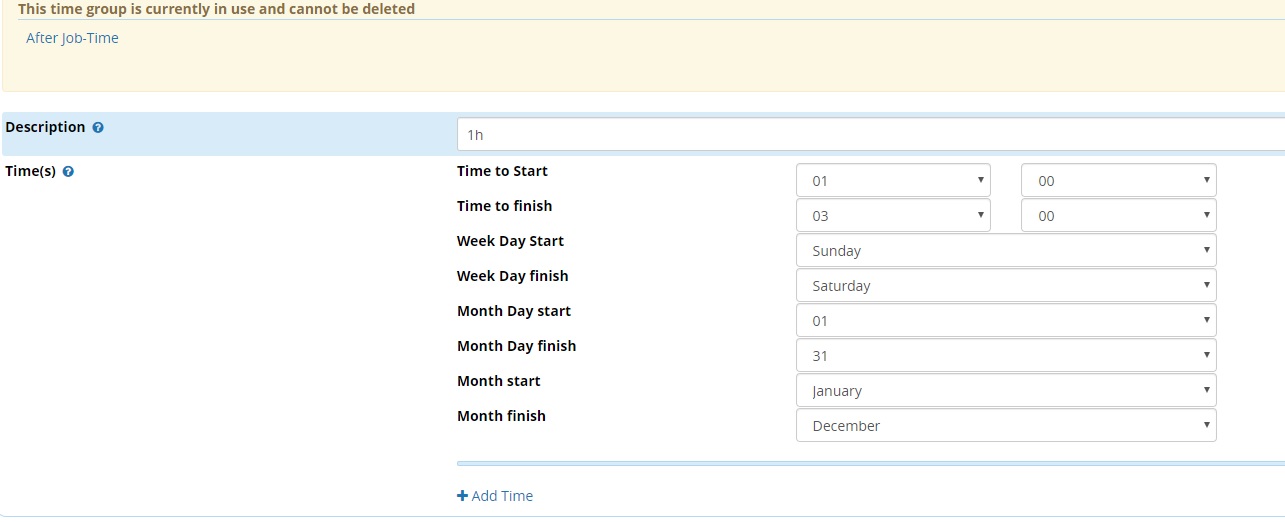Expand the Month finish dropdown
1285x522 pixels.
pos(1006,426)
